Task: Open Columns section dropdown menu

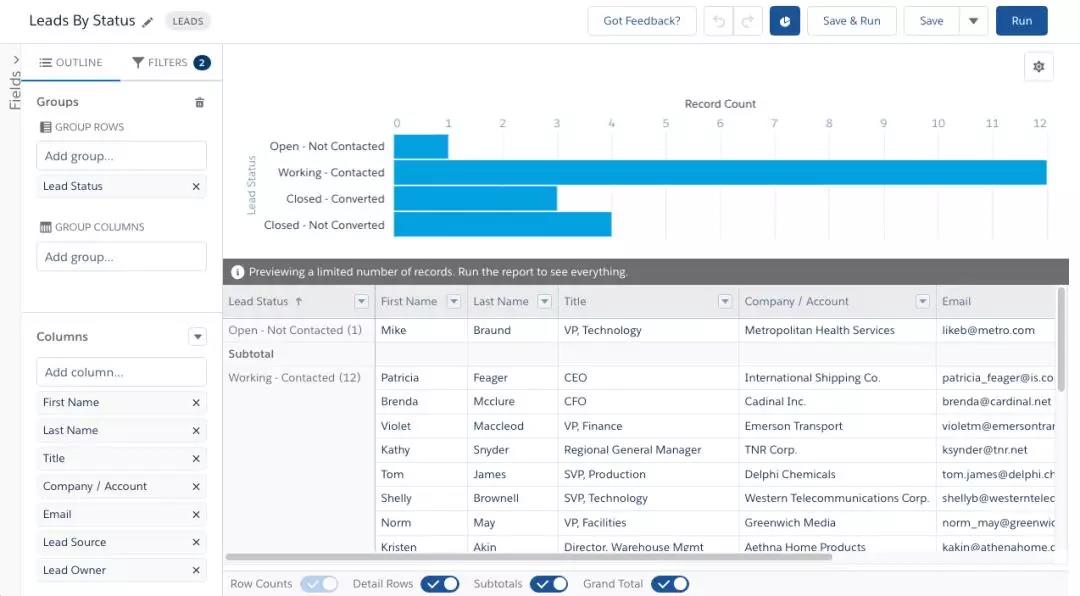Action: point(197,337)
